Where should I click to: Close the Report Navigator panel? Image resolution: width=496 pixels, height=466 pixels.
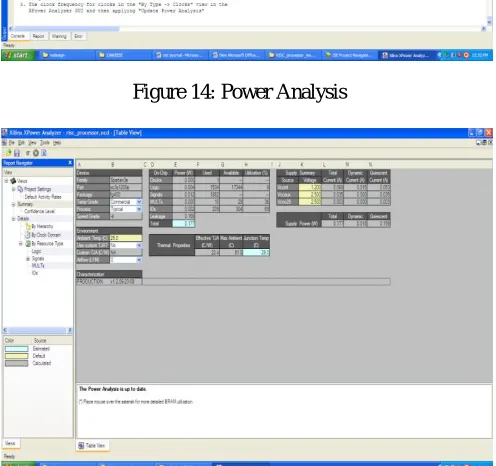(x=70, y=163)
